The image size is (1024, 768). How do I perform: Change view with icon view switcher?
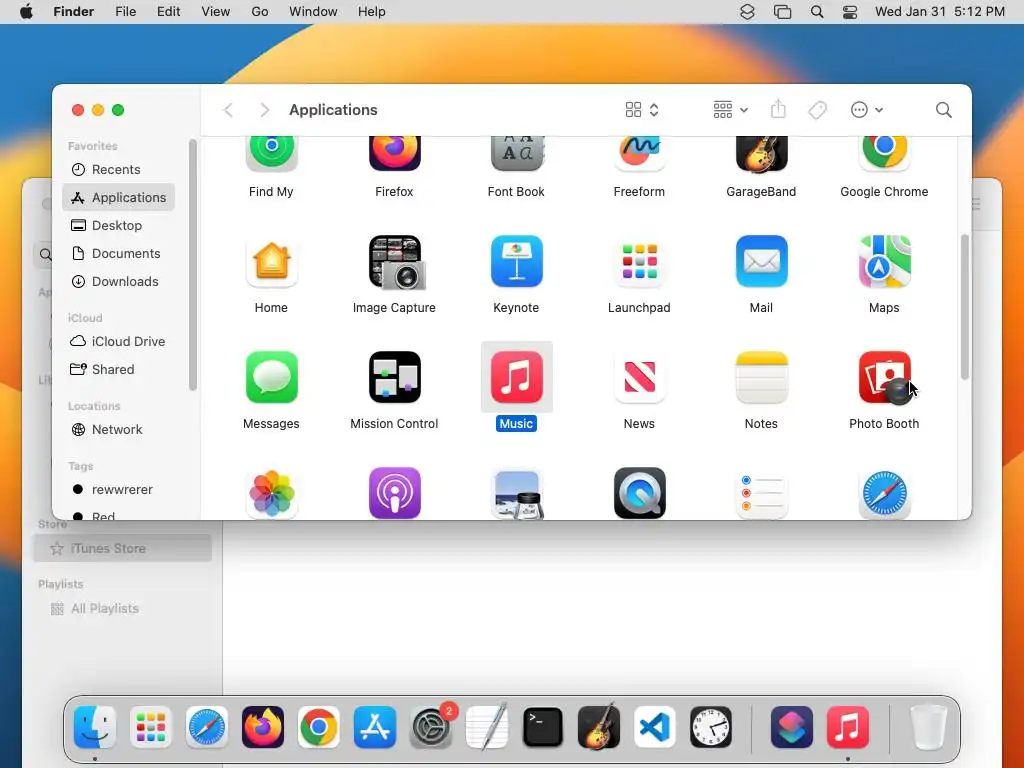pos(642,110)
